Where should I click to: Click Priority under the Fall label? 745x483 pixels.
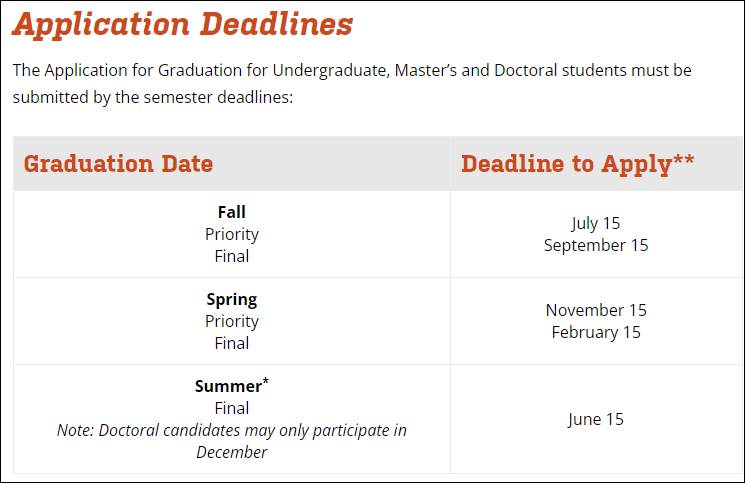pos(231,234)
